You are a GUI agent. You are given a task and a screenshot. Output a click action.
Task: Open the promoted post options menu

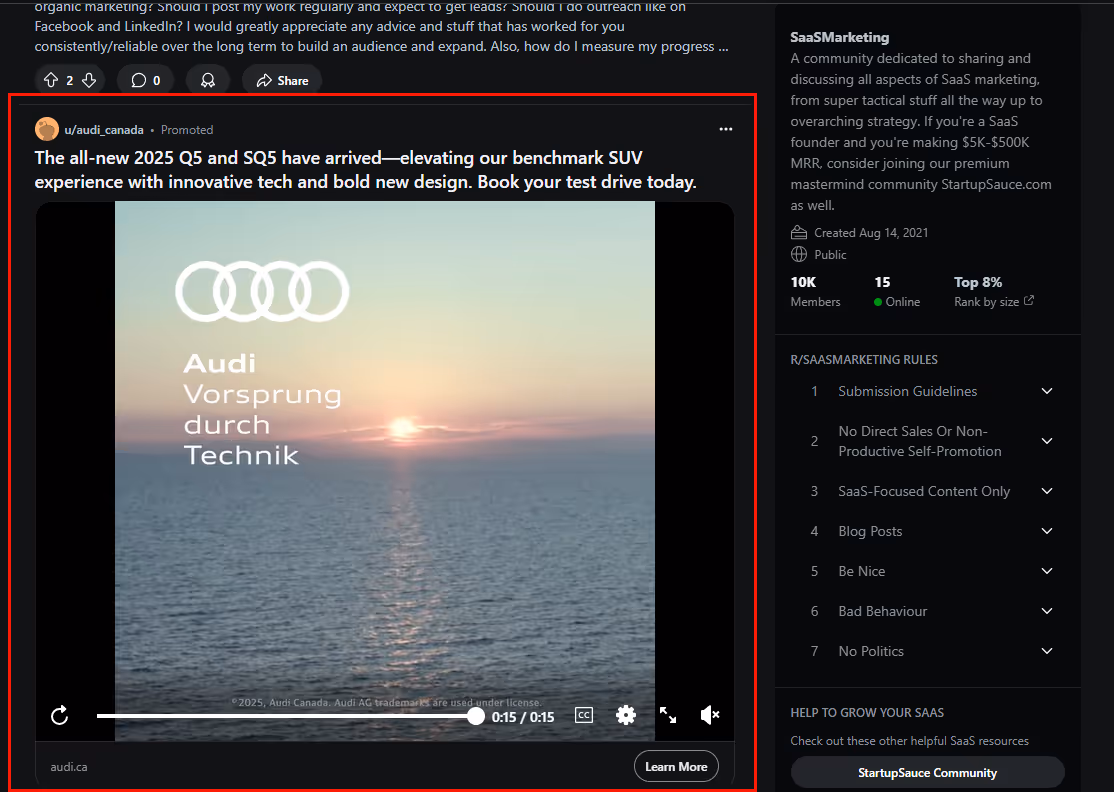point(726,129)
